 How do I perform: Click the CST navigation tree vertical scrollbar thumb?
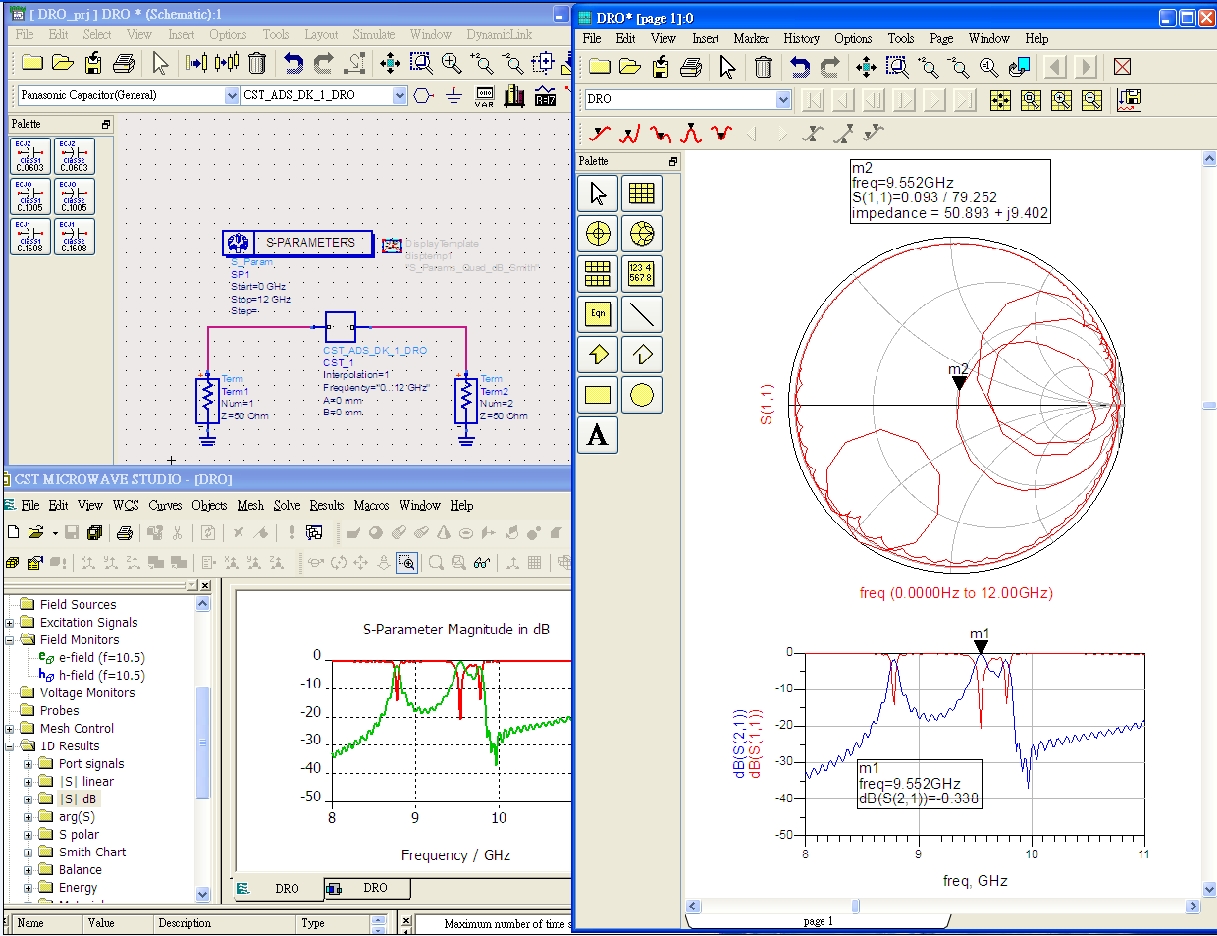point(203,741)
